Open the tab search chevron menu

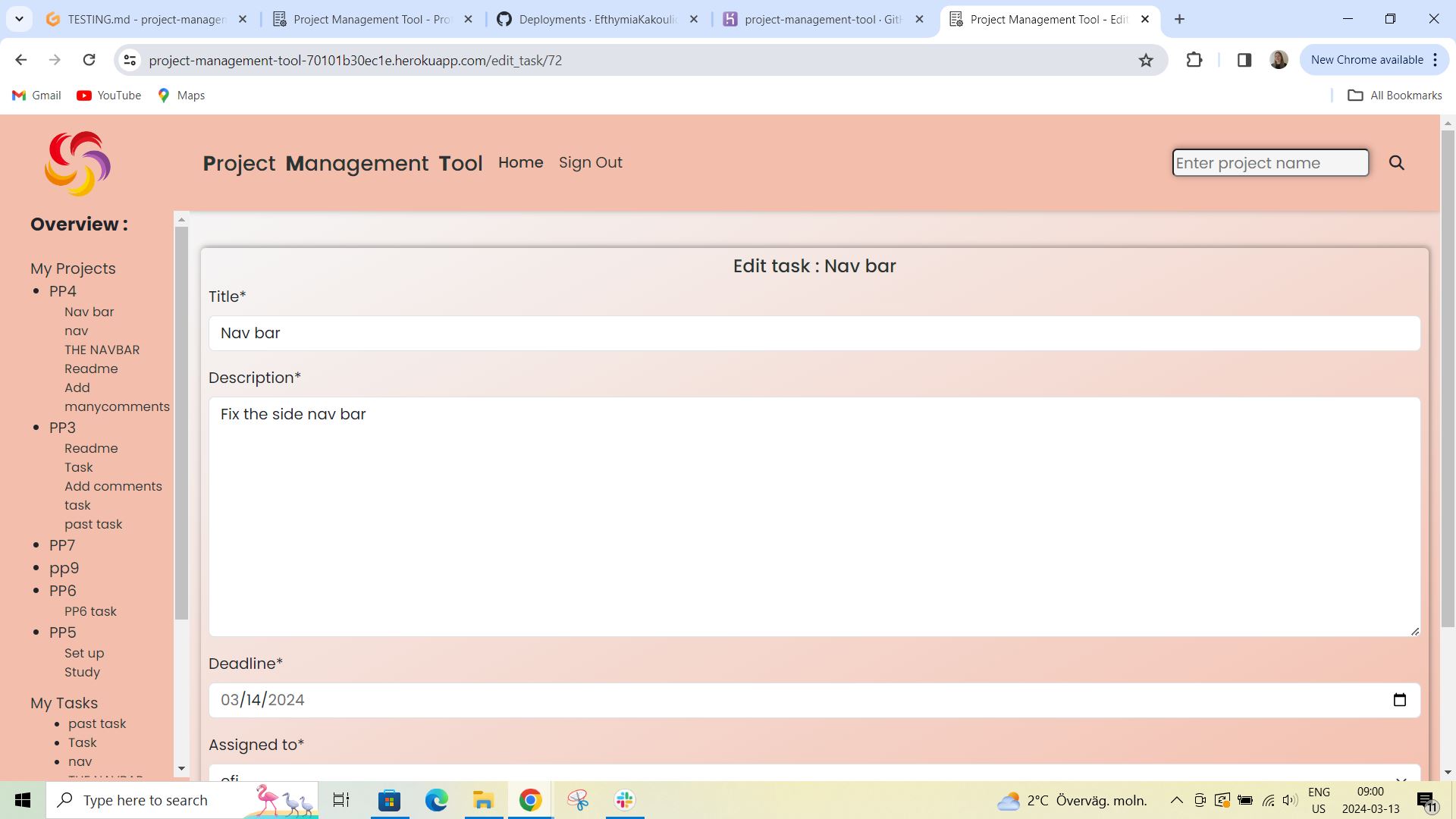[19, 19]
